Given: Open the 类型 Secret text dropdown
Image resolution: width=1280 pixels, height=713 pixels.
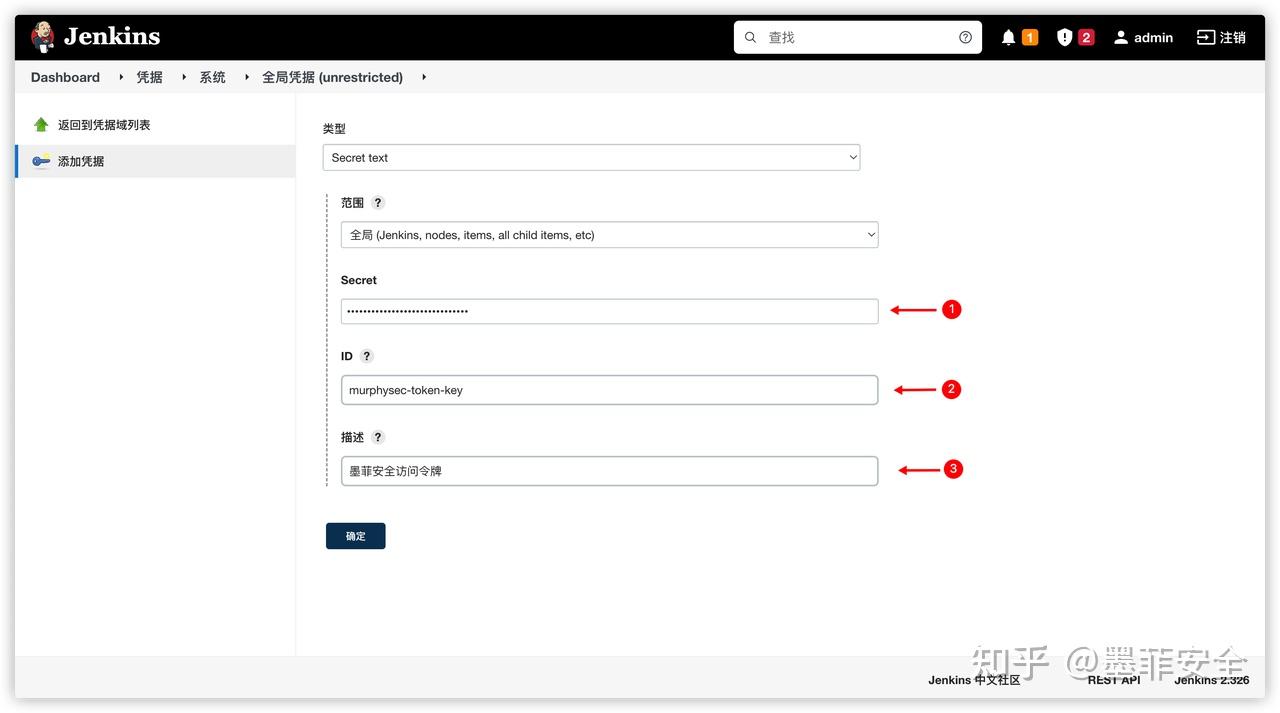Looking at the screenshot, I should 591,158.
